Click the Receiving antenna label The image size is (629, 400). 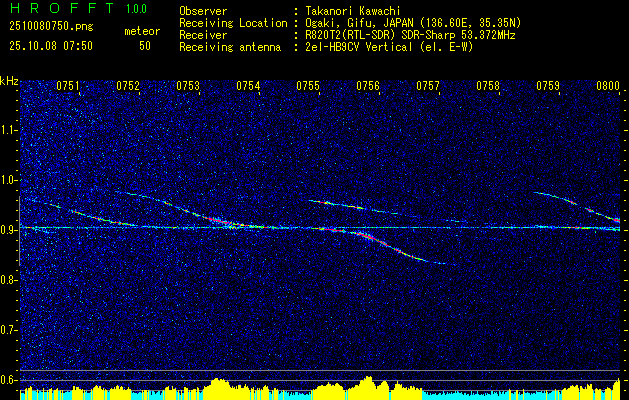pyautogui.click(x=230, y=47)
